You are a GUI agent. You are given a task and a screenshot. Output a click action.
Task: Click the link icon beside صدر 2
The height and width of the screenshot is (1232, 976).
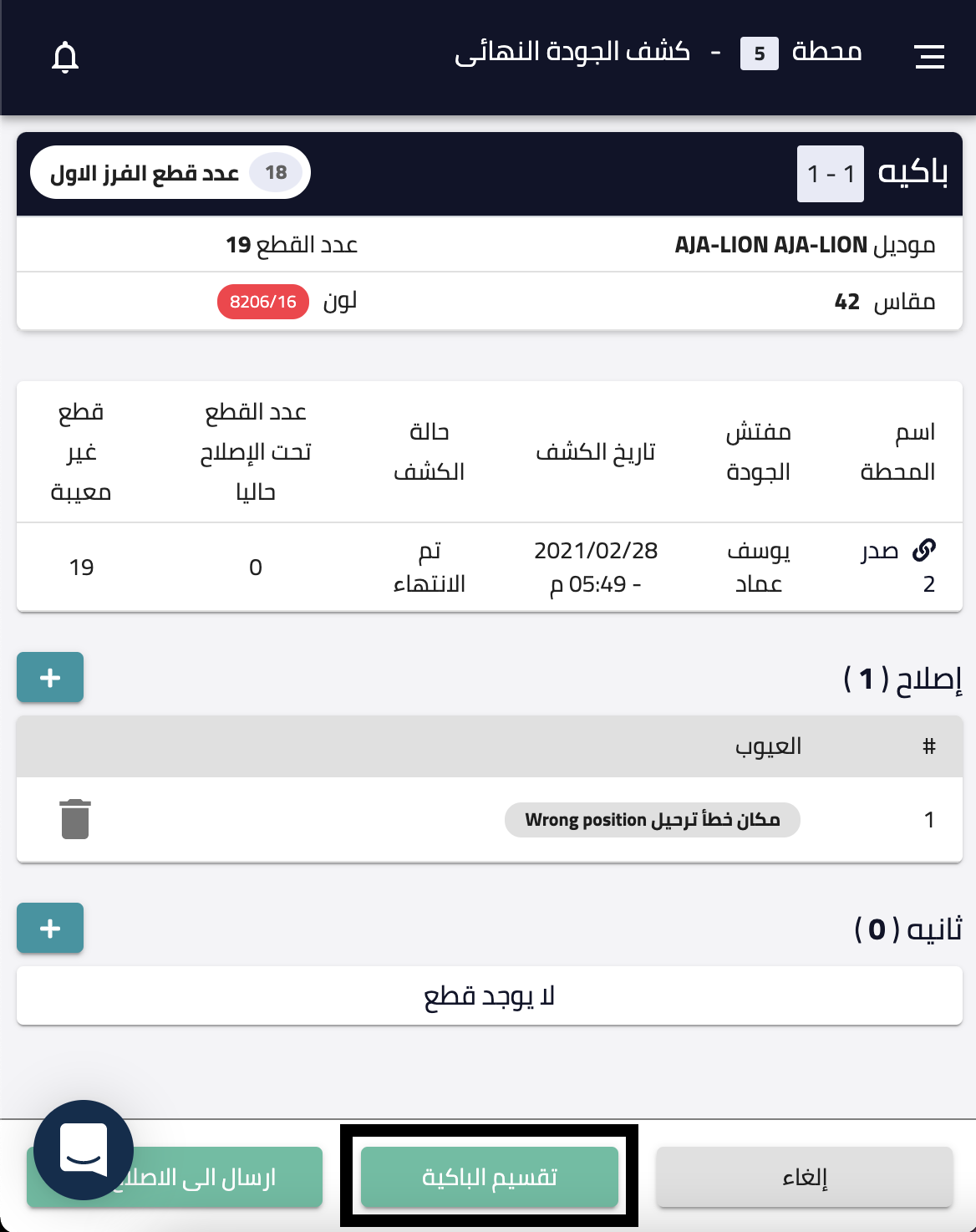[x=924, y=550]
